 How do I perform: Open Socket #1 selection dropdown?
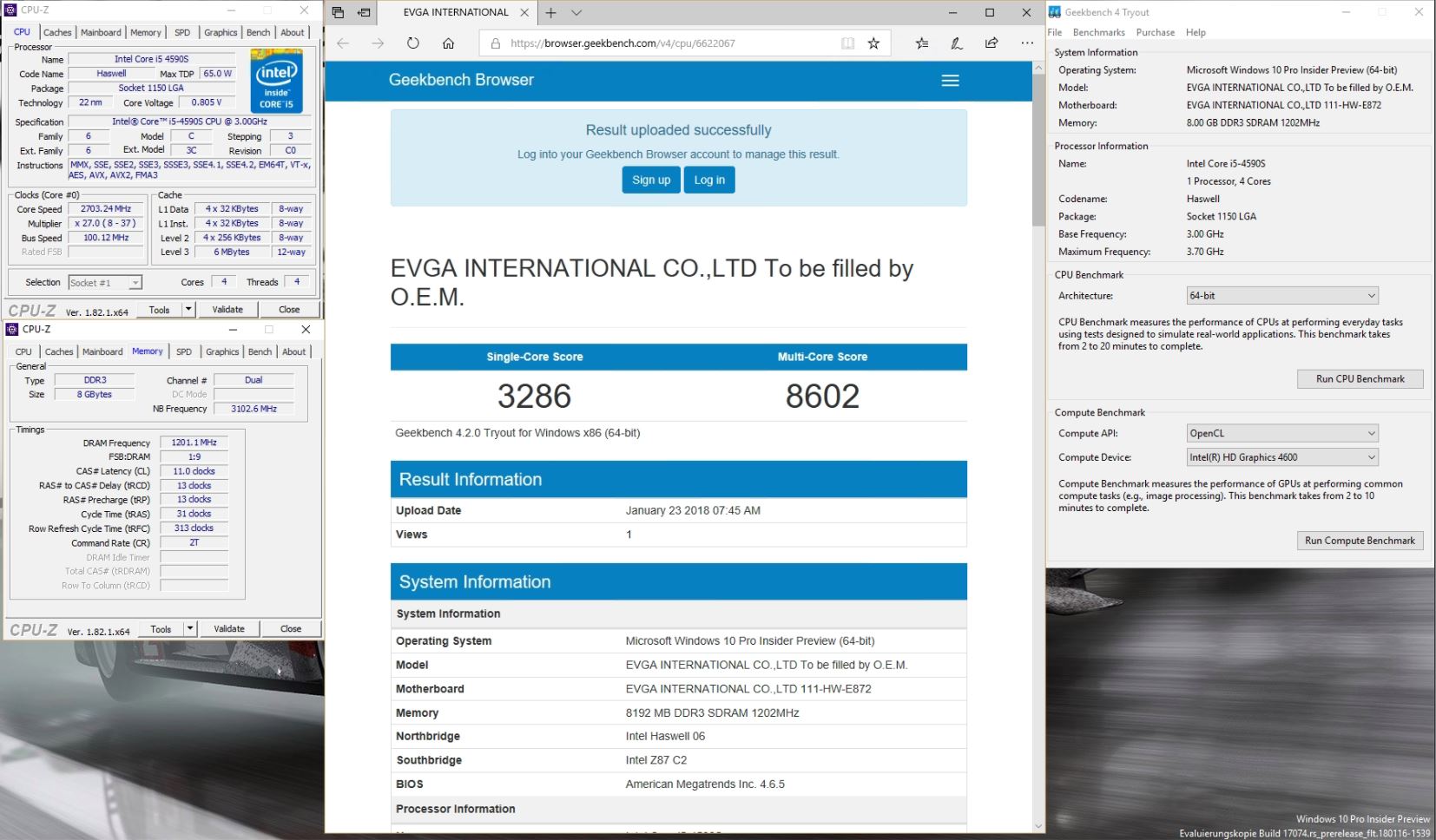(105, 283)
